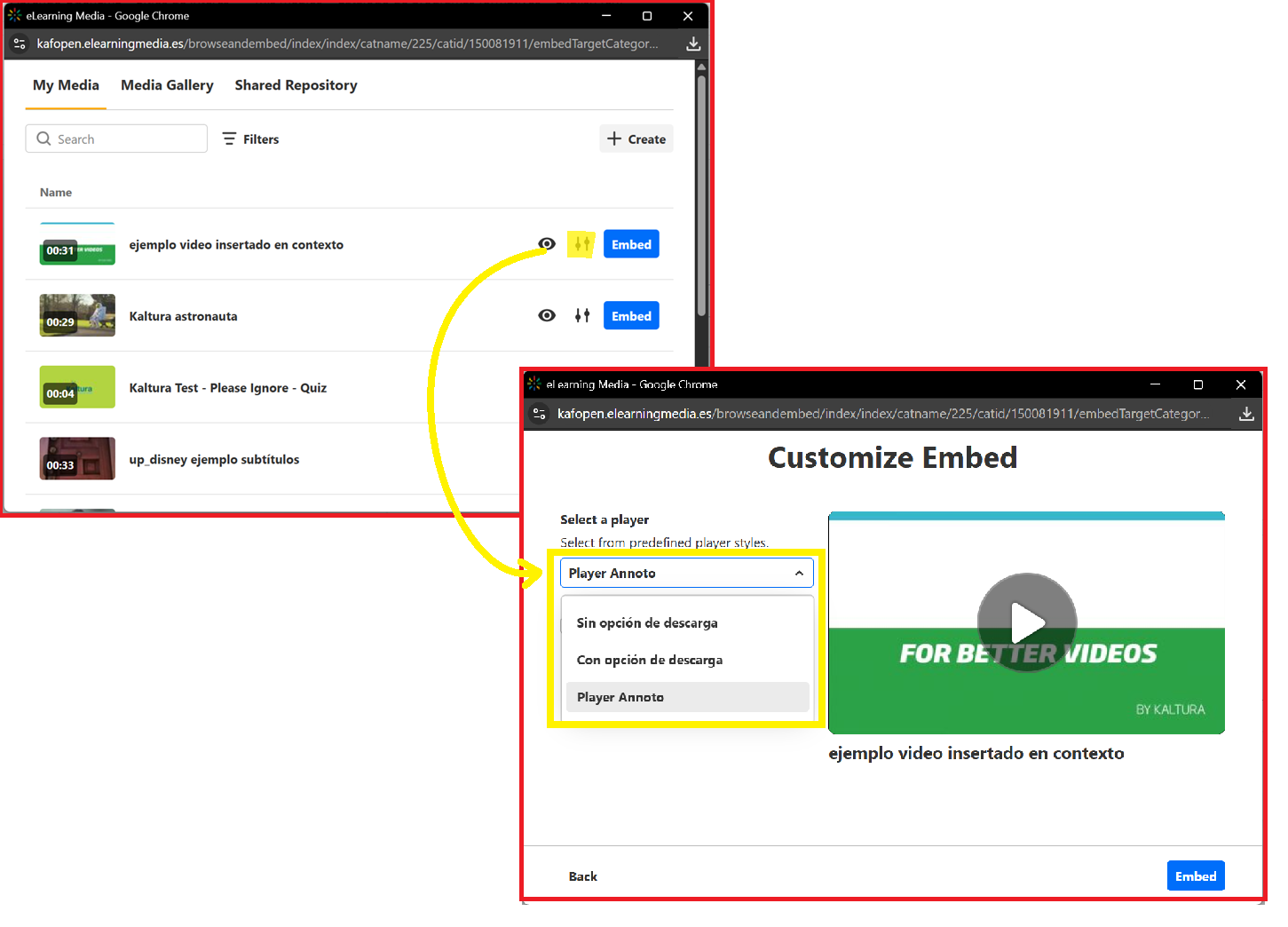The height and width of the screenshot is (927, 1288).
Task: Open site info icon in the Customize Embed window
Action: click(539, 414)
